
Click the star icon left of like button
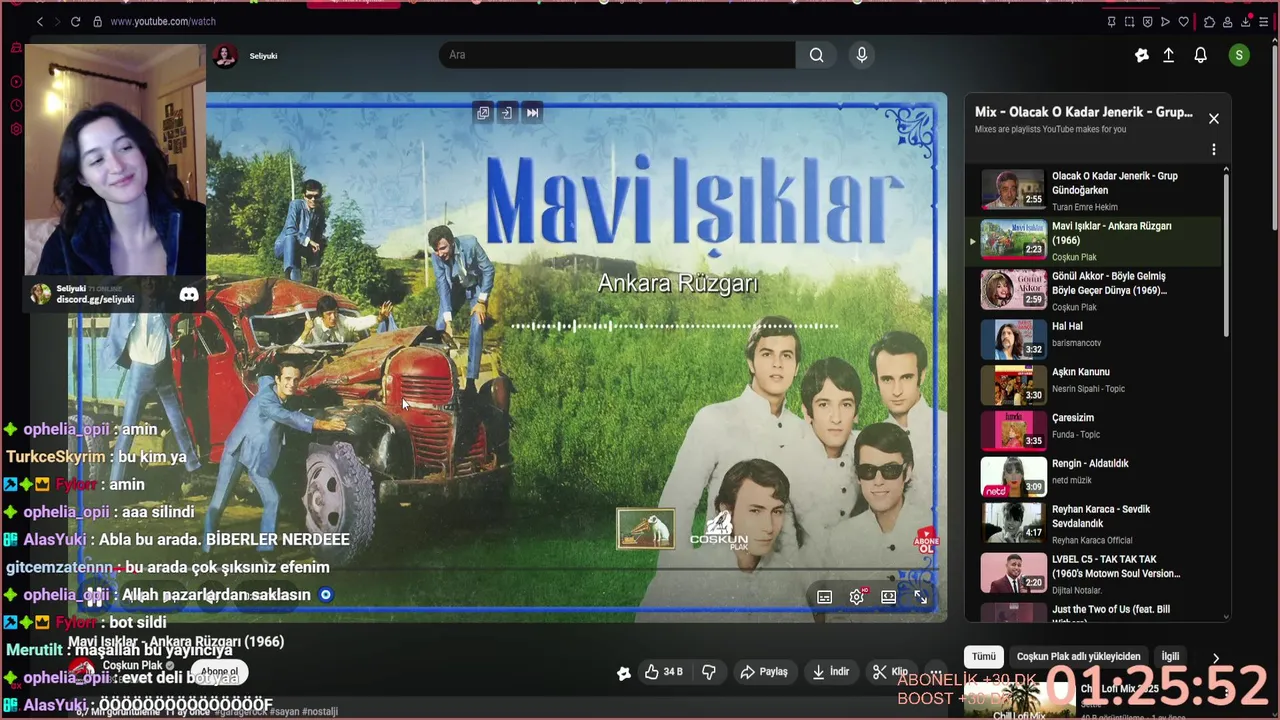(x=624, y=673)
